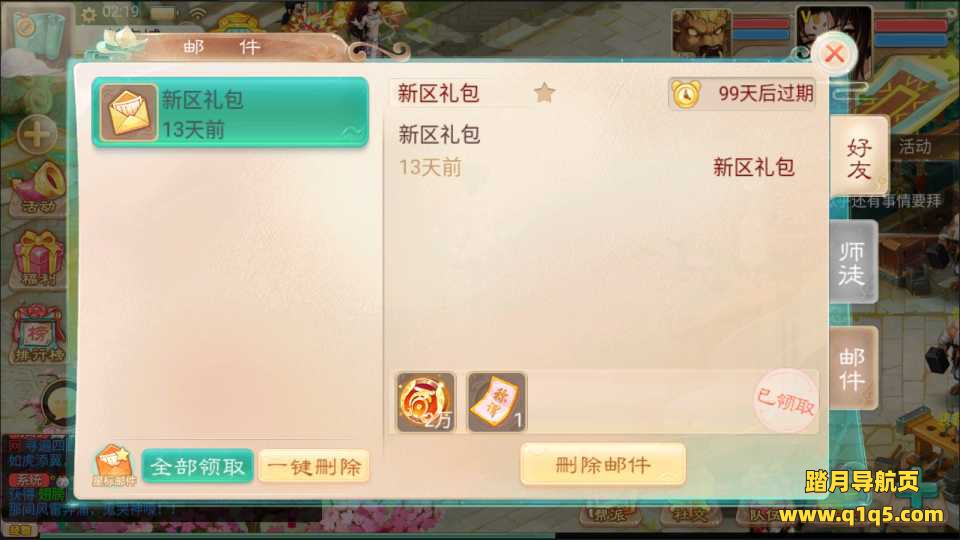Click the settings gear icon in the status bar

(89, 13)
